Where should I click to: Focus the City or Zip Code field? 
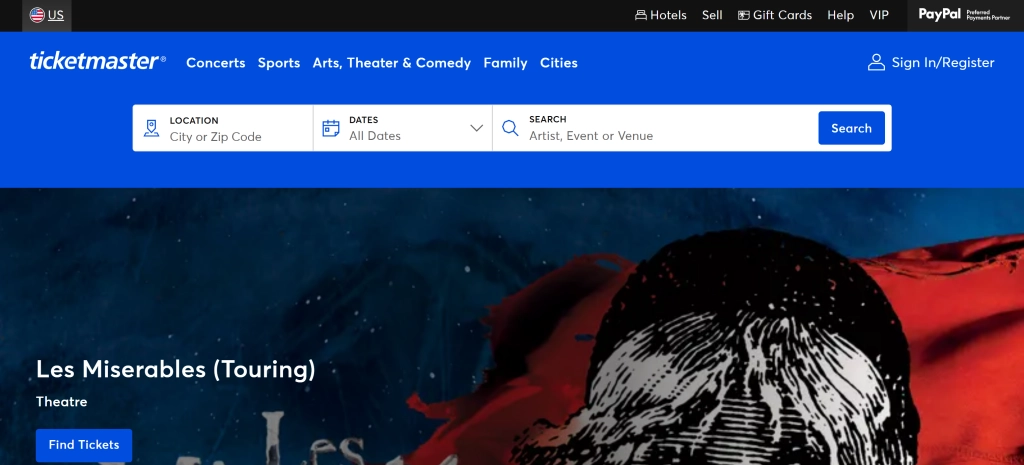(235, 136)
